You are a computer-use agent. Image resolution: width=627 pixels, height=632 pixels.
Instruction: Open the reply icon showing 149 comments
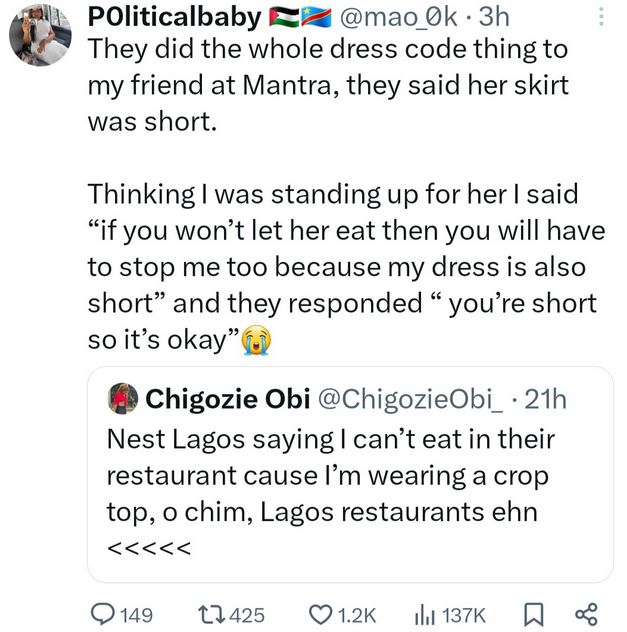[103, 614]
